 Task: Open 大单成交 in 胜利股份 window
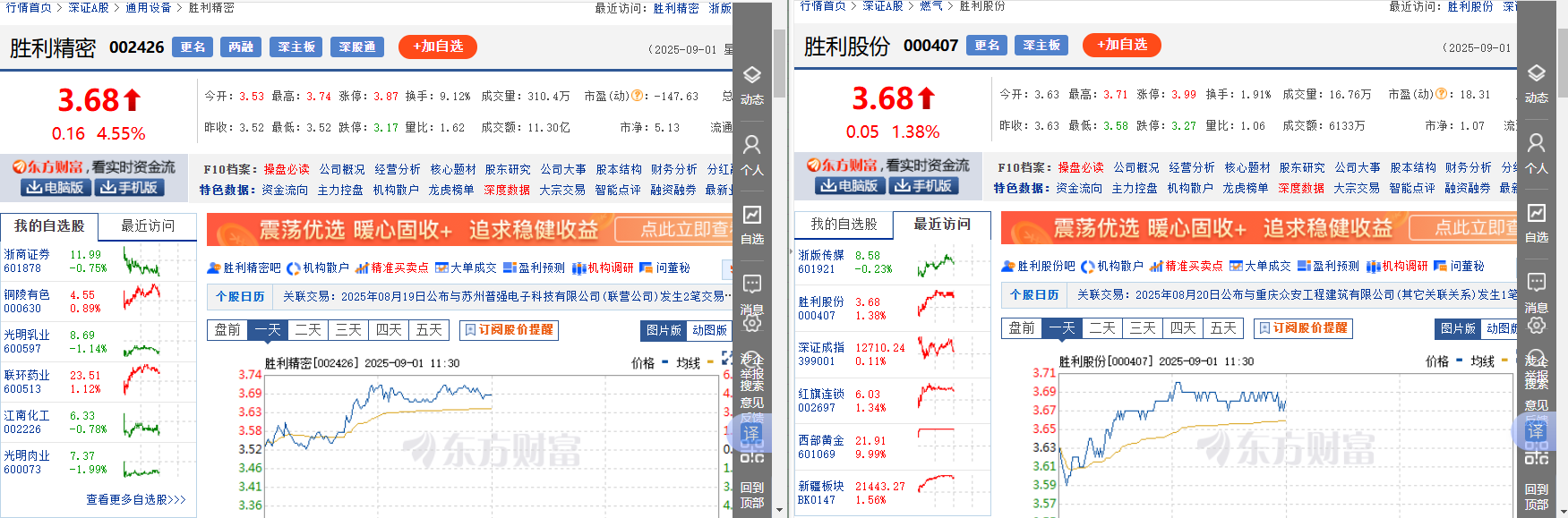point(1260,266)
